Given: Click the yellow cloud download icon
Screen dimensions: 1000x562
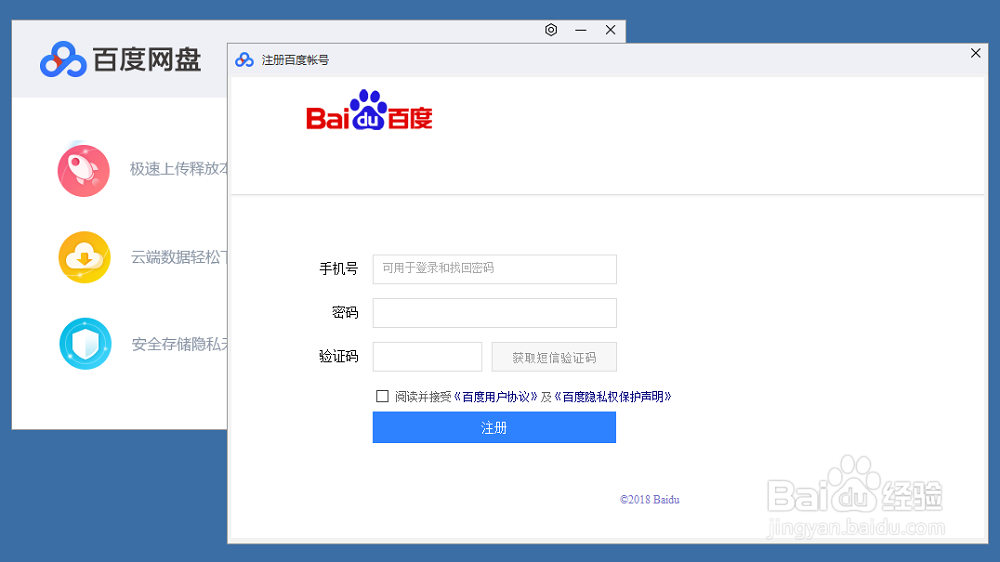Looking at the screenshot, I should point(84,257).
